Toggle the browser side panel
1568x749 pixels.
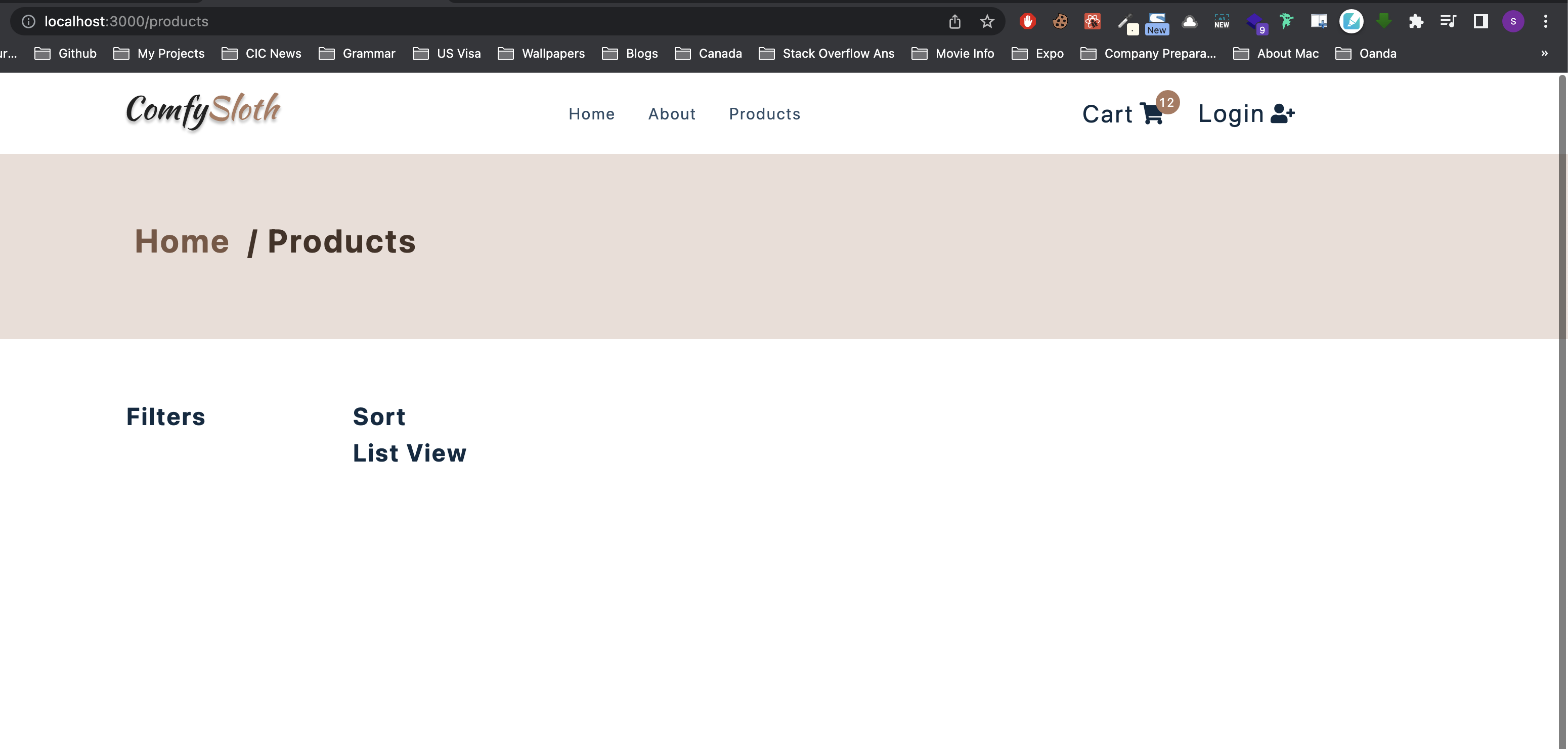click(1480, 22)
